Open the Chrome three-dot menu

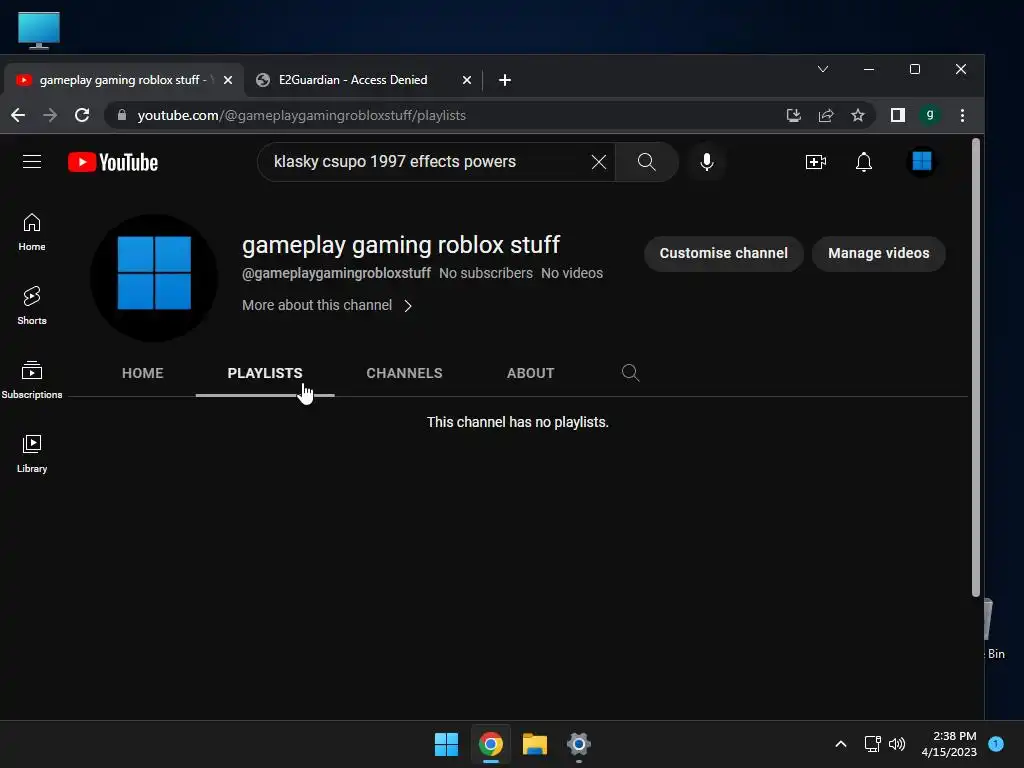[962, 115]
